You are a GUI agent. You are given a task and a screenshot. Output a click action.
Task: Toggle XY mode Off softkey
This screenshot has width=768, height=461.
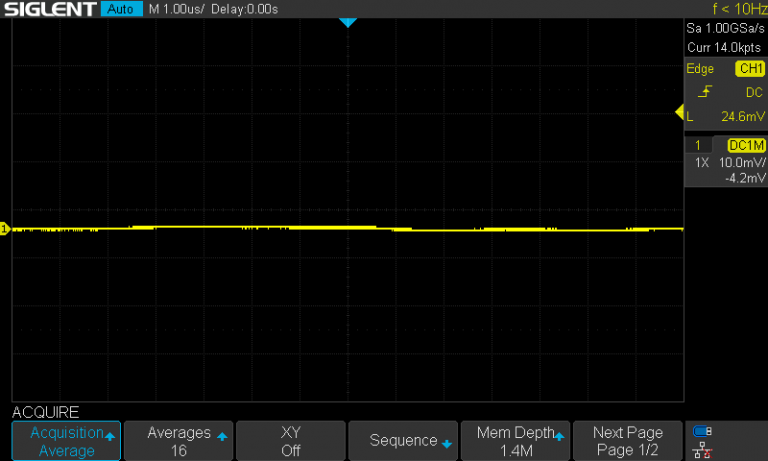[x=290, y=441]
